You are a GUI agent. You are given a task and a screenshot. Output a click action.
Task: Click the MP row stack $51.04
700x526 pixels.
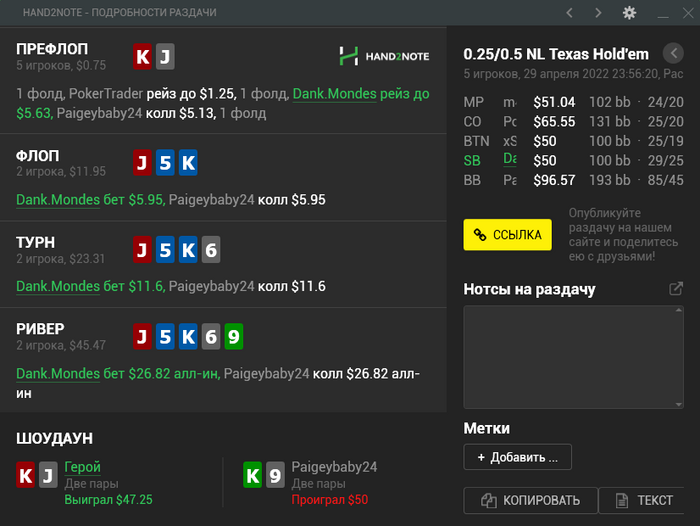[x=554, y=102]
